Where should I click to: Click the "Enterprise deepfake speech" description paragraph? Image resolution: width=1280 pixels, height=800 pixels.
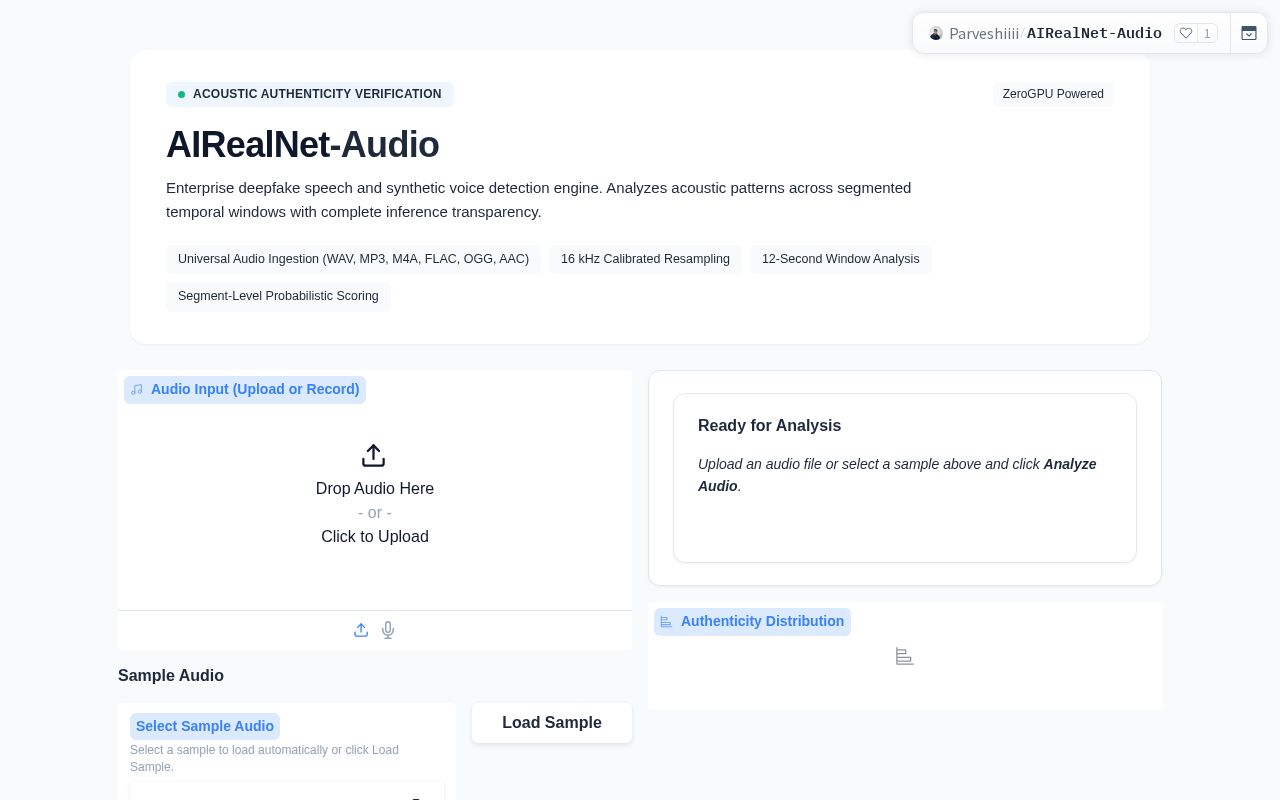[539, 200]
